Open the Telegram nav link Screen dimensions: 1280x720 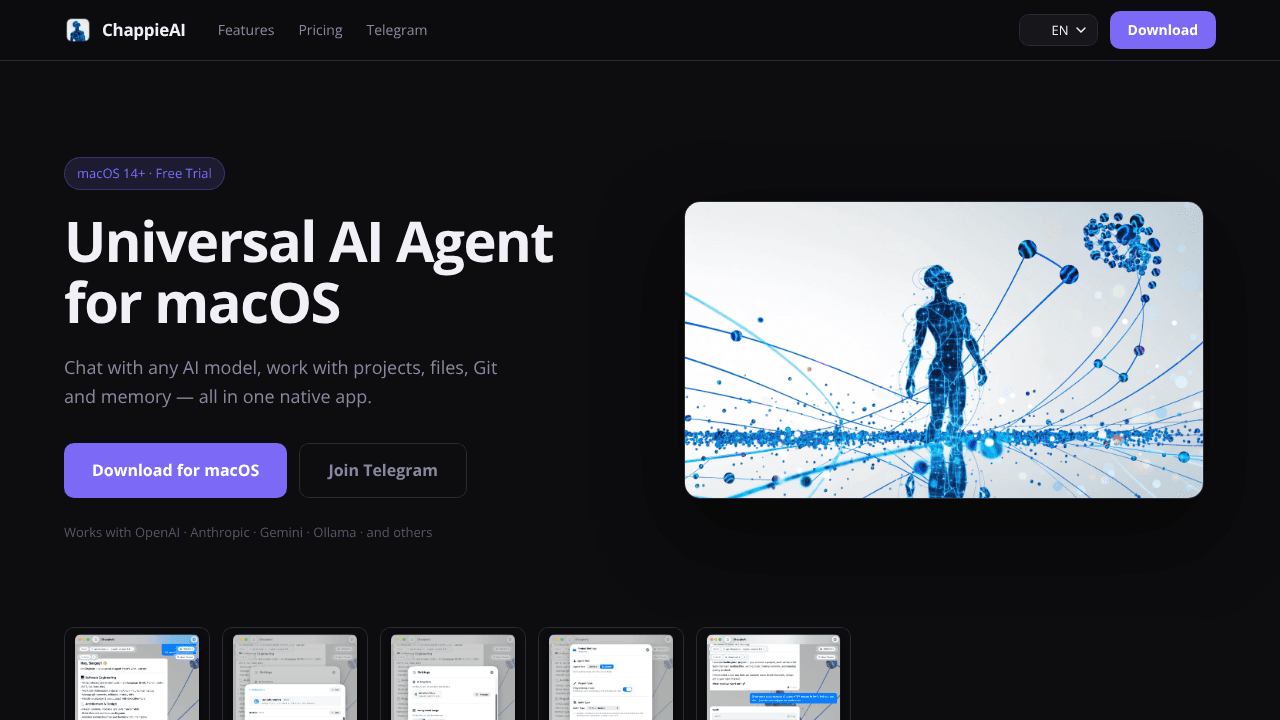click(397, 30)
